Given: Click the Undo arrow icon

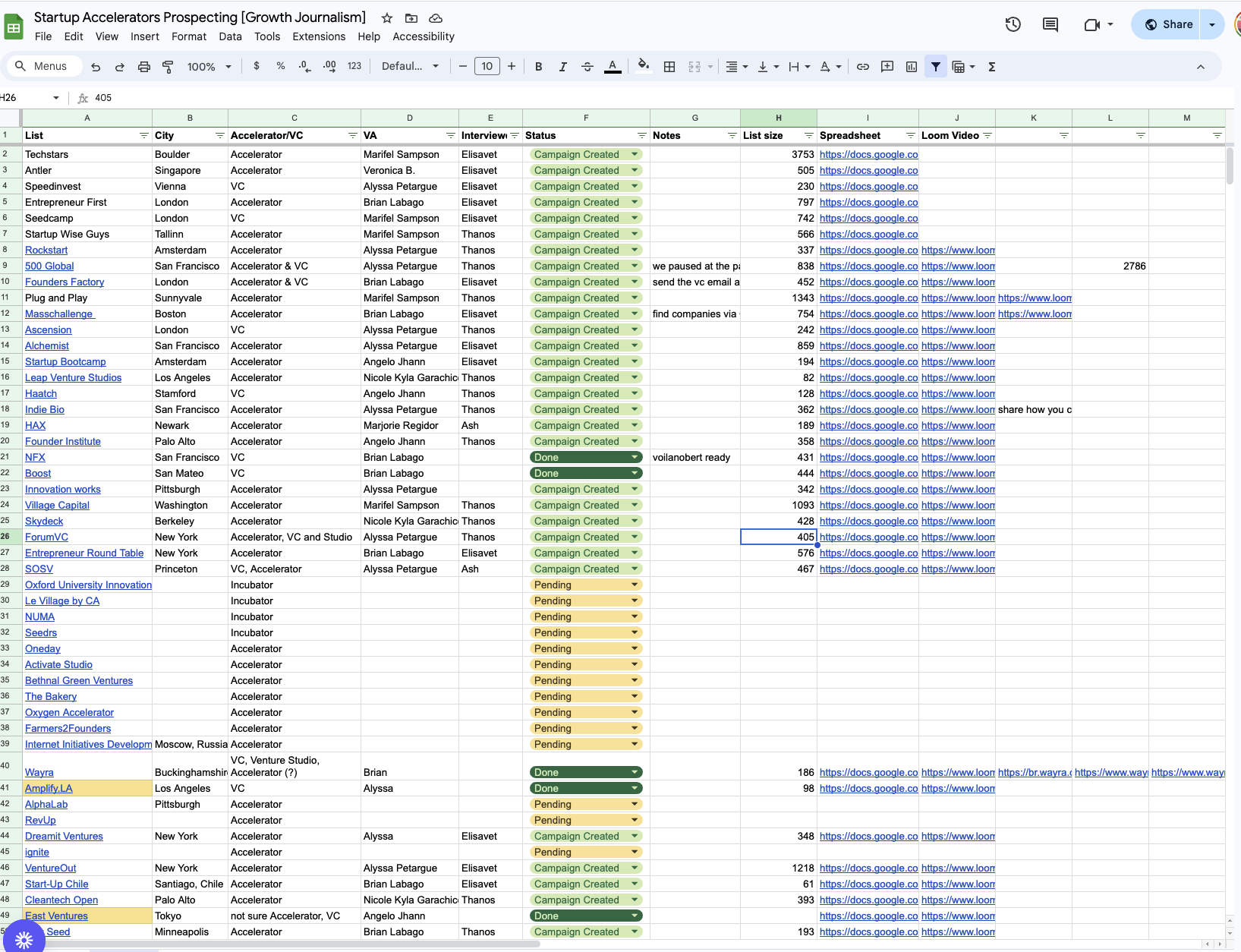Looking at the screenshot, I should coord(96,67).
